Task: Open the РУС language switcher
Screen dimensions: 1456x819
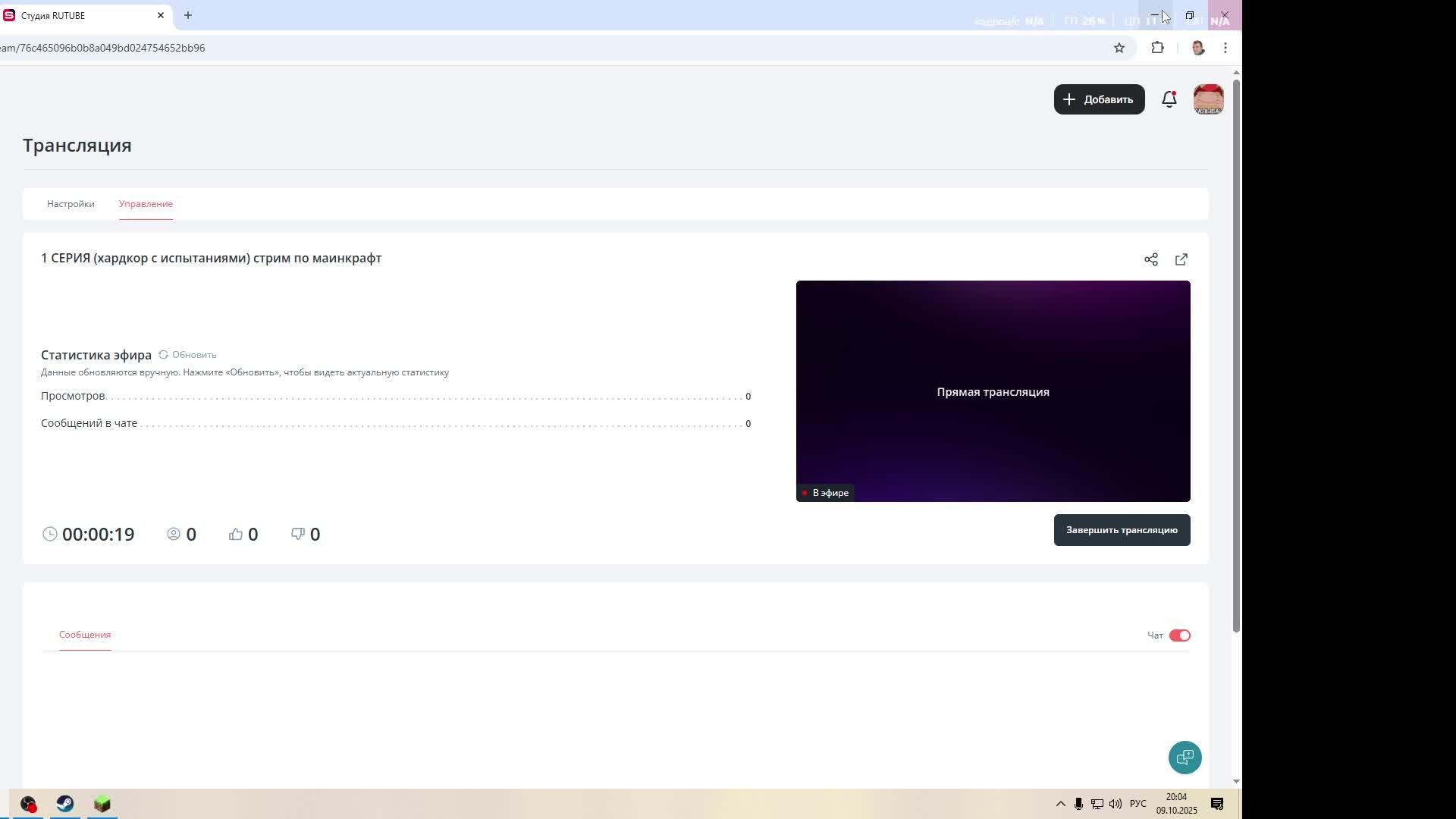Action: pyautogui.click(x=1137, y=804)
